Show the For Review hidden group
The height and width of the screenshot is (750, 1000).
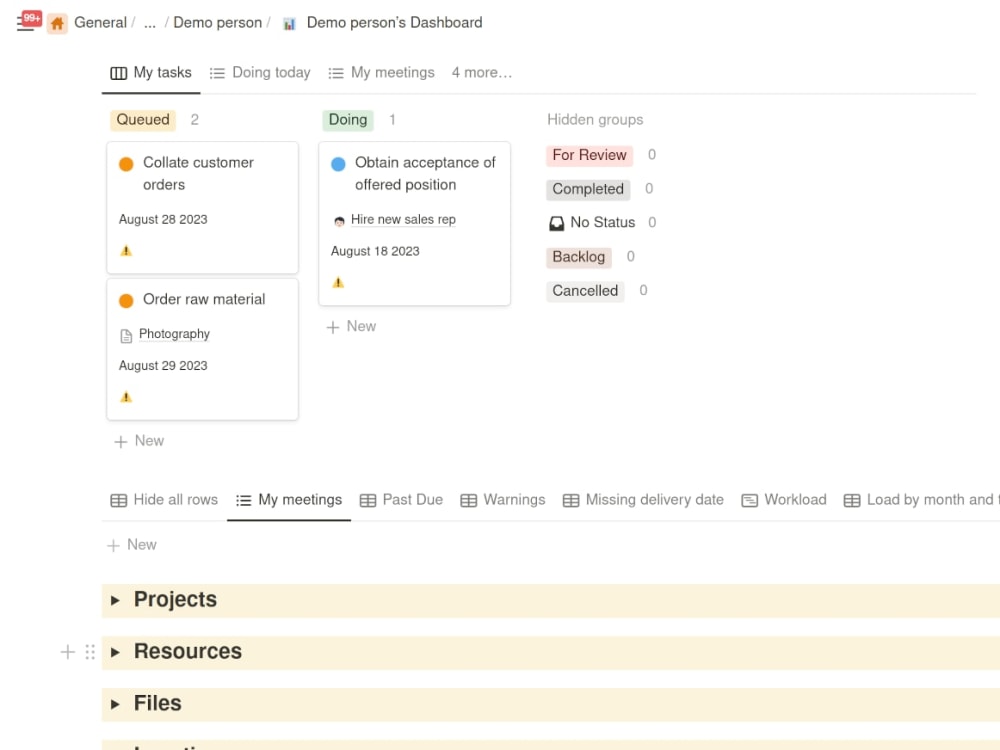589,155
